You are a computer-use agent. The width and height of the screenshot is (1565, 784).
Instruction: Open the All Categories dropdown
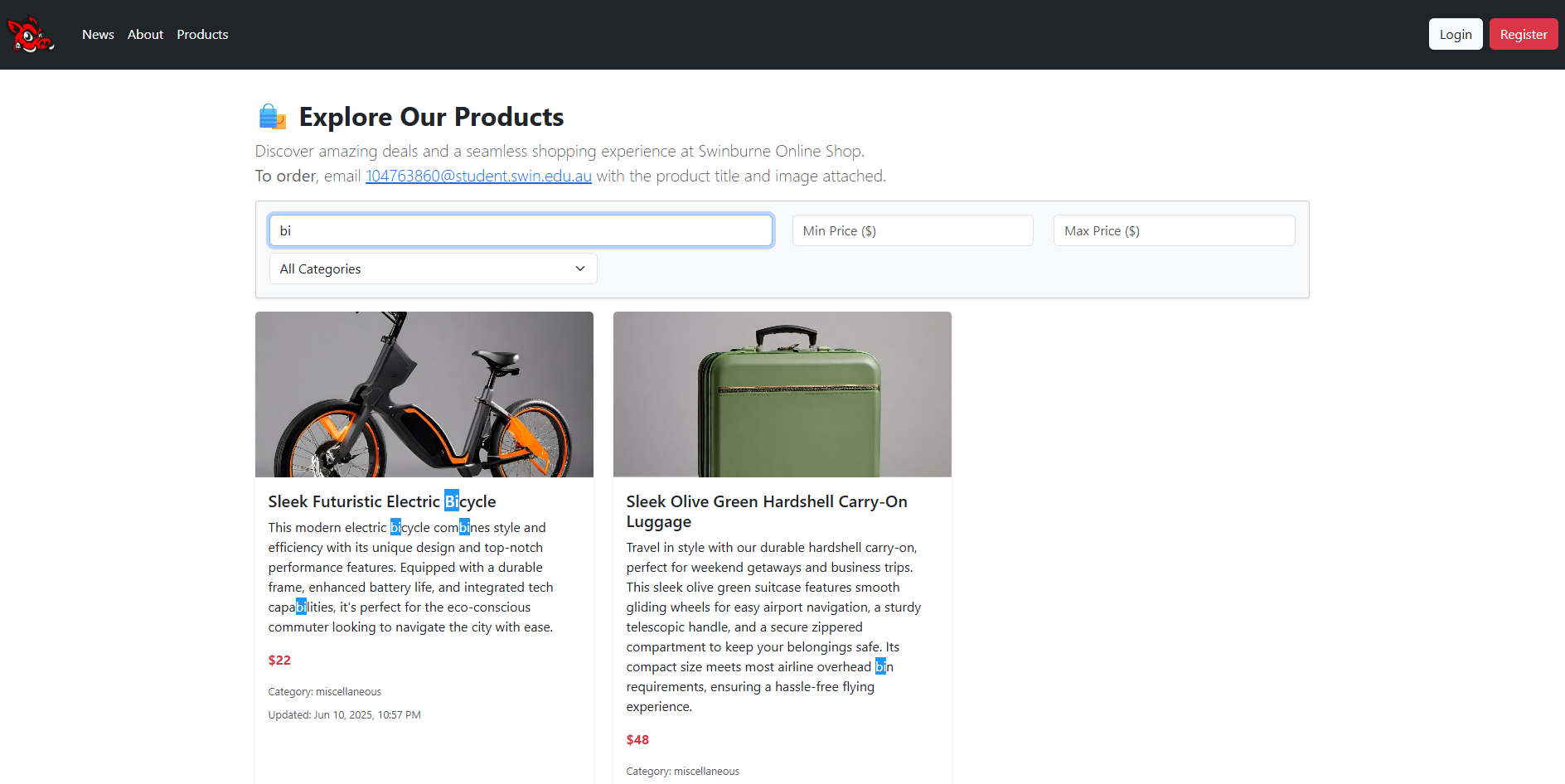tap(433, 269)
